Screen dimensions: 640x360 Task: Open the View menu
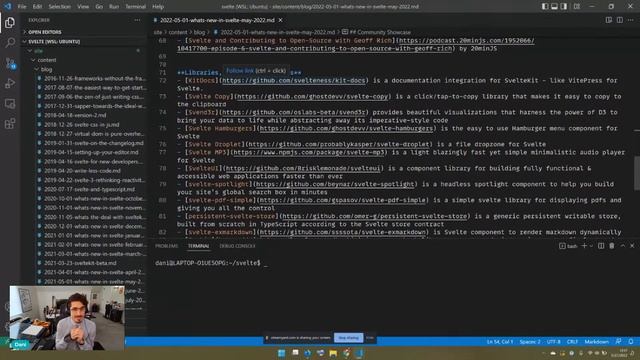83,7
